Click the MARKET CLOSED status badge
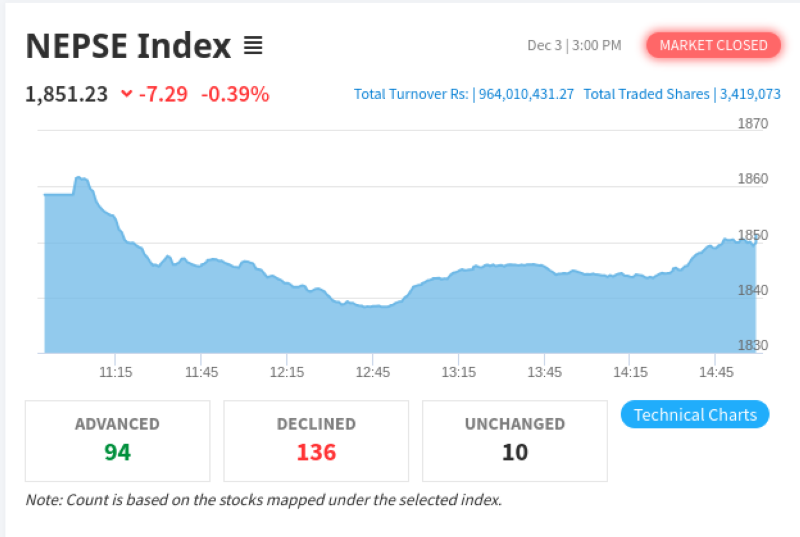This screenshot has width=800, height=537. tap(713, 45)
